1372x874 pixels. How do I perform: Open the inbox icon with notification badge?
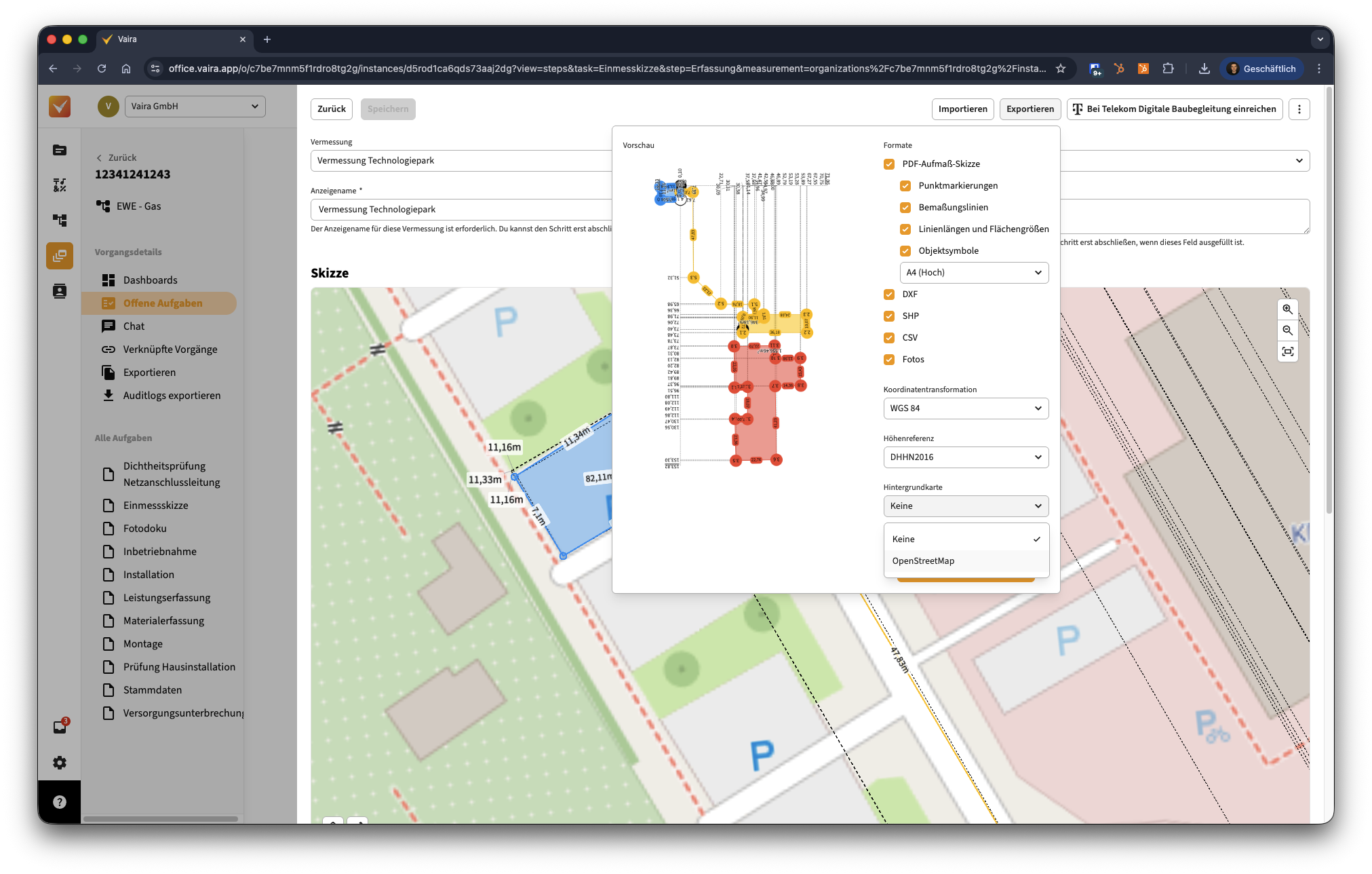coord(60,727)
